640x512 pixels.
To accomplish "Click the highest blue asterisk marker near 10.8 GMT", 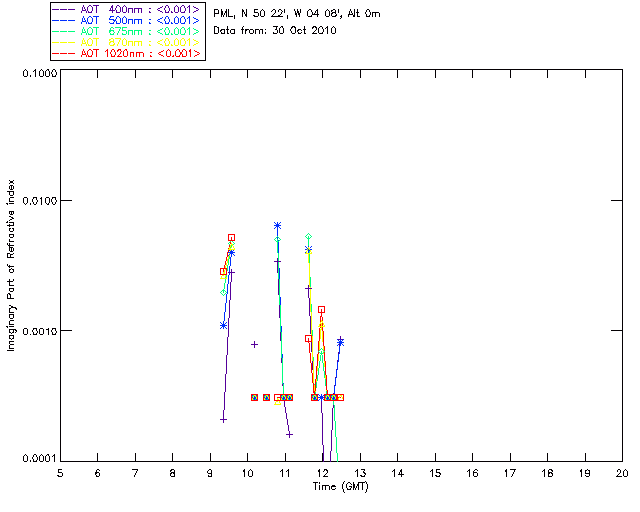I will point(278,226).
